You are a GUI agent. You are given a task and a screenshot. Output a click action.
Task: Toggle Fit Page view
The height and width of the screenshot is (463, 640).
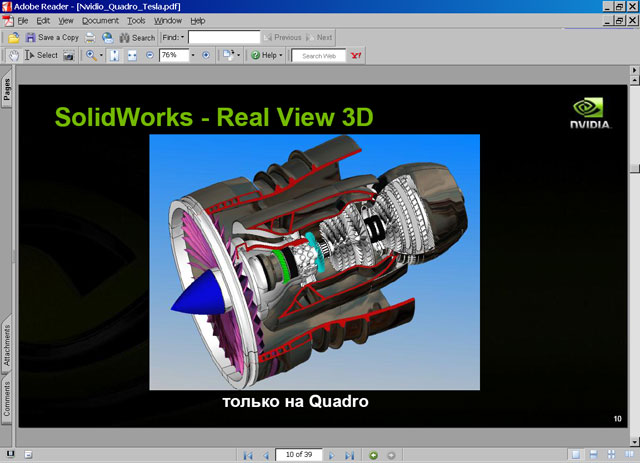[x=114, y=56]
